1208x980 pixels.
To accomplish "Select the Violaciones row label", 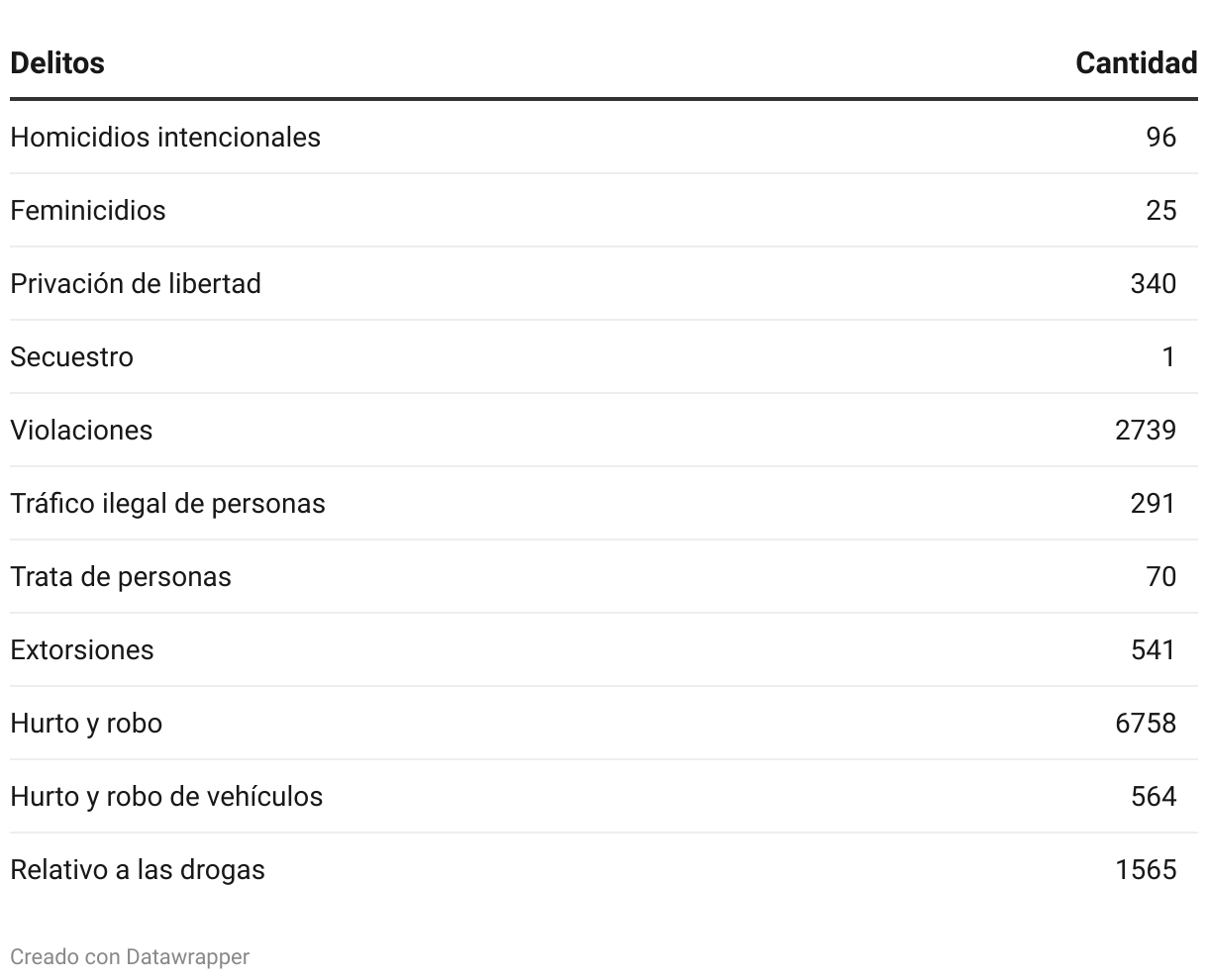I will [81, 430].
